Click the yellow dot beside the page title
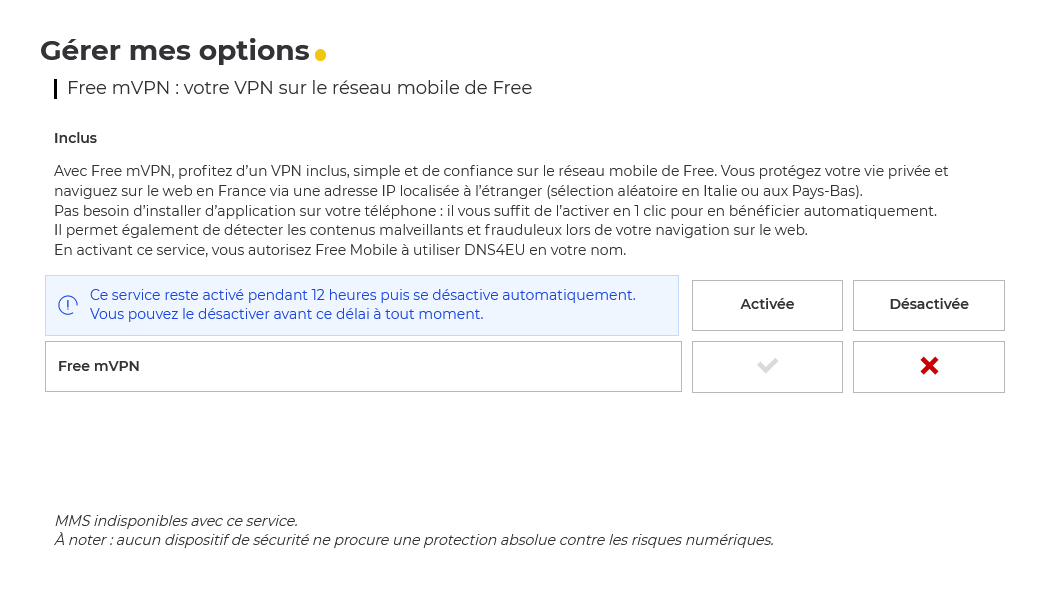This screenshot has height=590, width=1050. [x=320, y=55]
